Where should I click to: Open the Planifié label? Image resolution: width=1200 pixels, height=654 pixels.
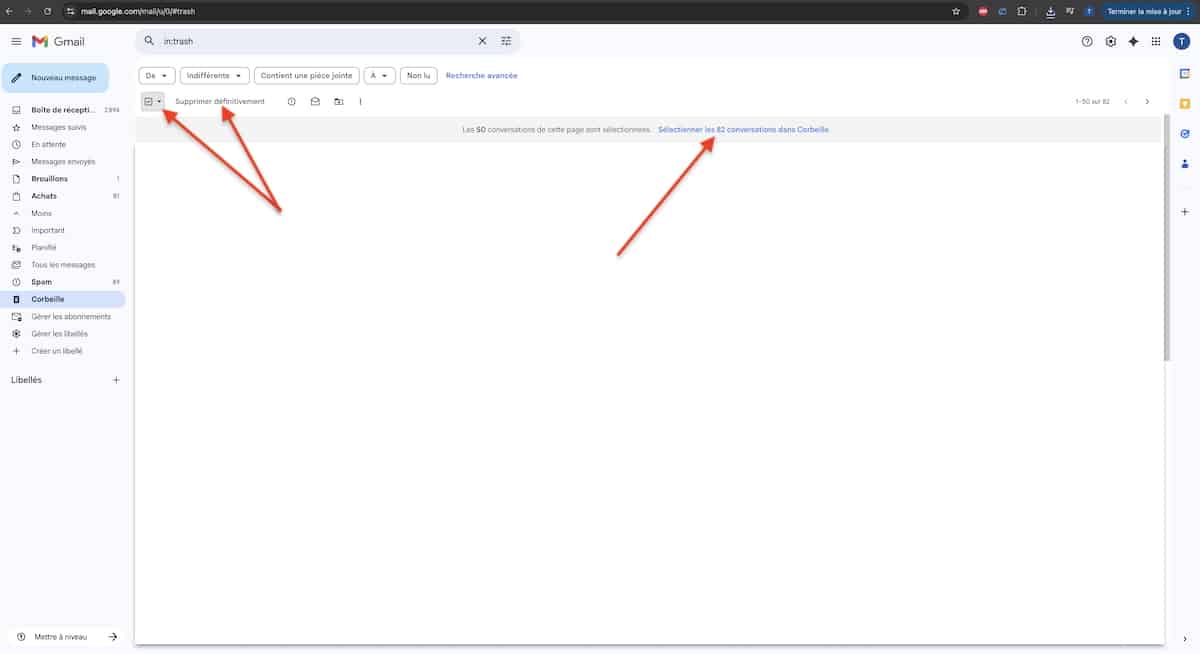coord(63,247)
